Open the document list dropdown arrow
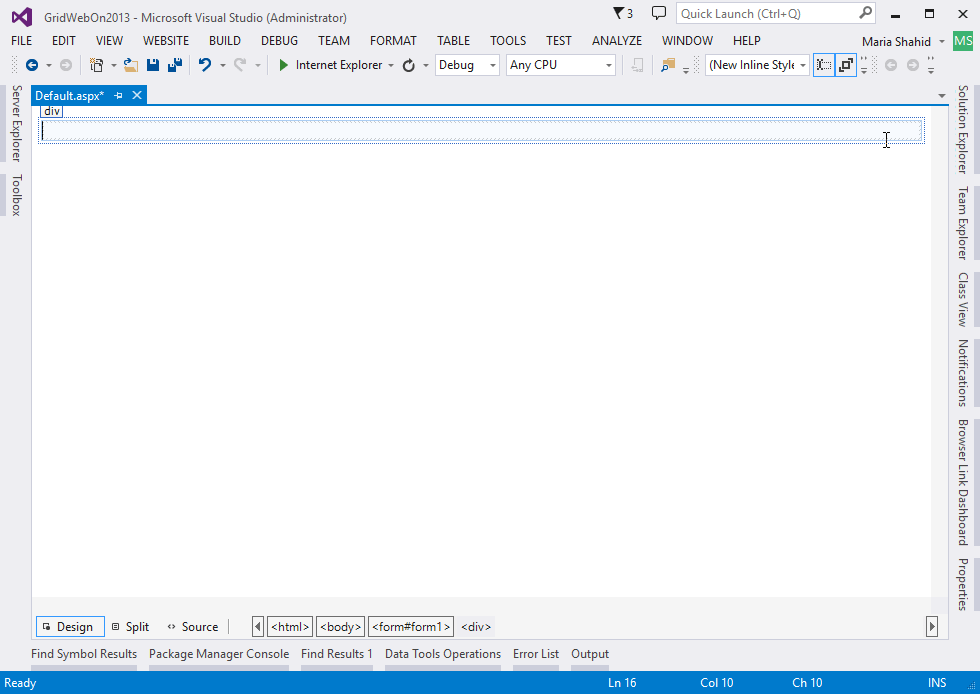Image resolution: width=980 pixels, height=694 pixels. (x=942, y=96)
